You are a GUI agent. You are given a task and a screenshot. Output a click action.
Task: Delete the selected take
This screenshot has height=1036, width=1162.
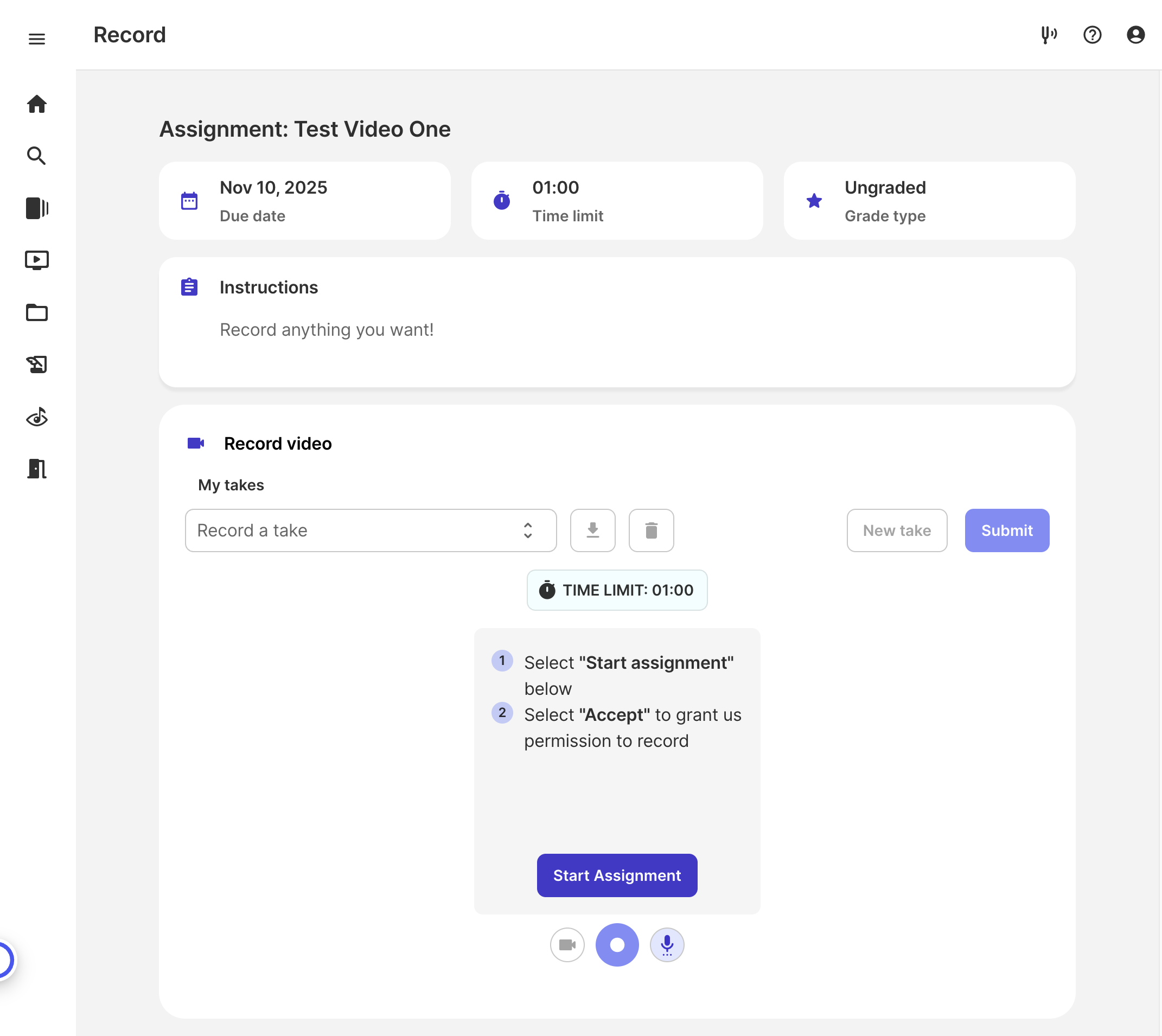pyautogui.click(x=651, y=530)
